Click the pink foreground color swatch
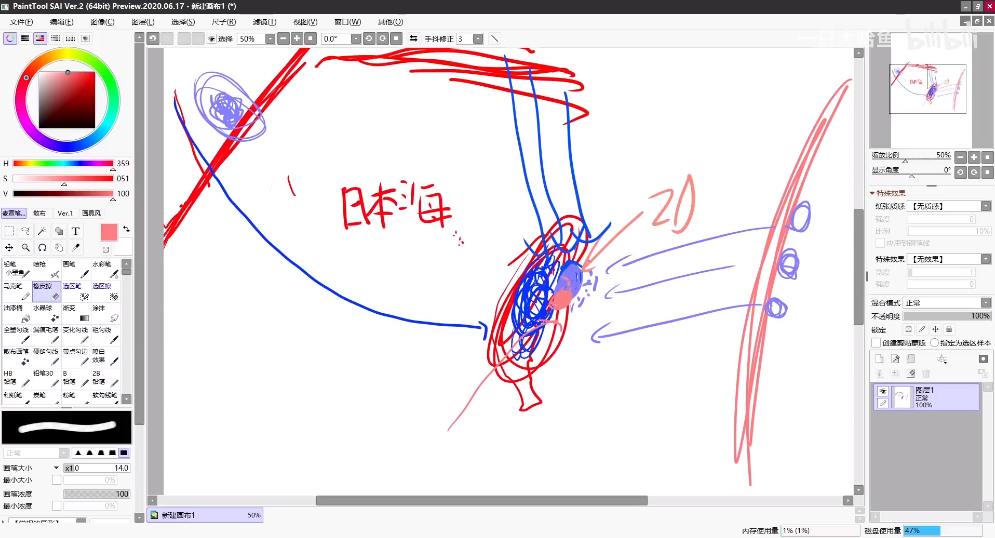This screenshot has height=538, width=995. coord(109,233)
